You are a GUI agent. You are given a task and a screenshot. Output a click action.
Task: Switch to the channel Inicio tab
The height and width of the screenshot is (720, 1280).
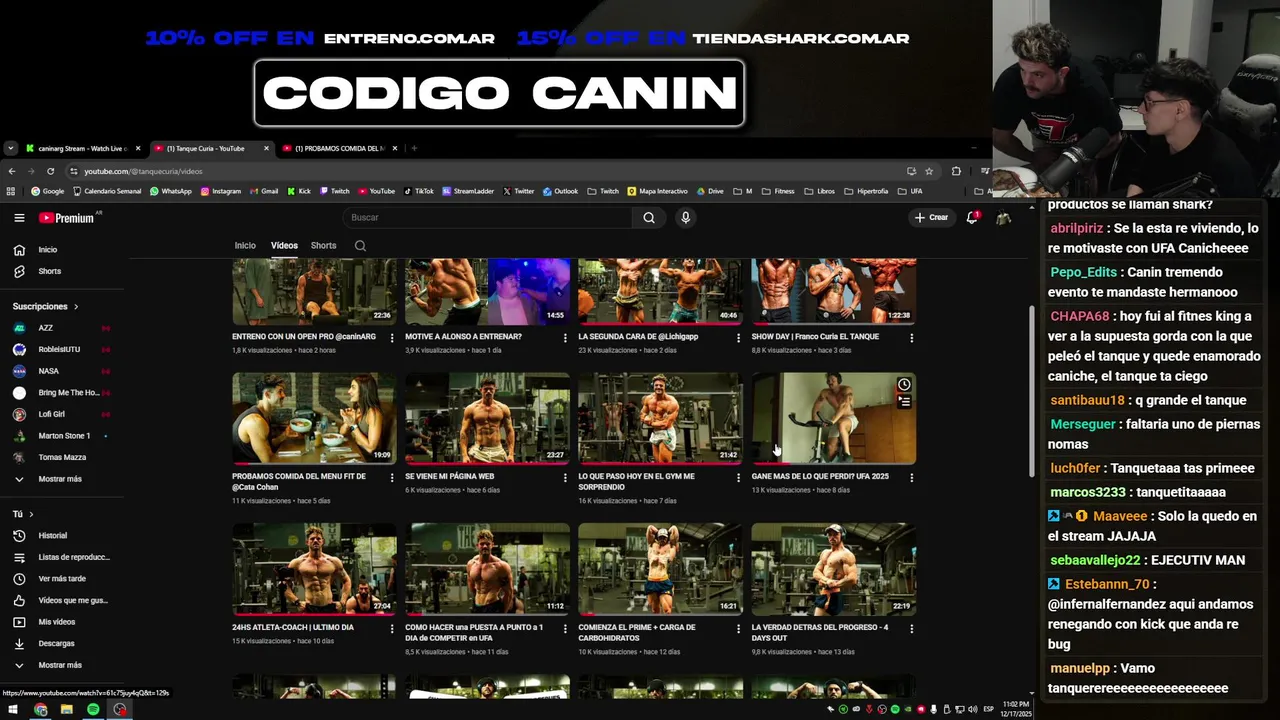click(245, 245)
